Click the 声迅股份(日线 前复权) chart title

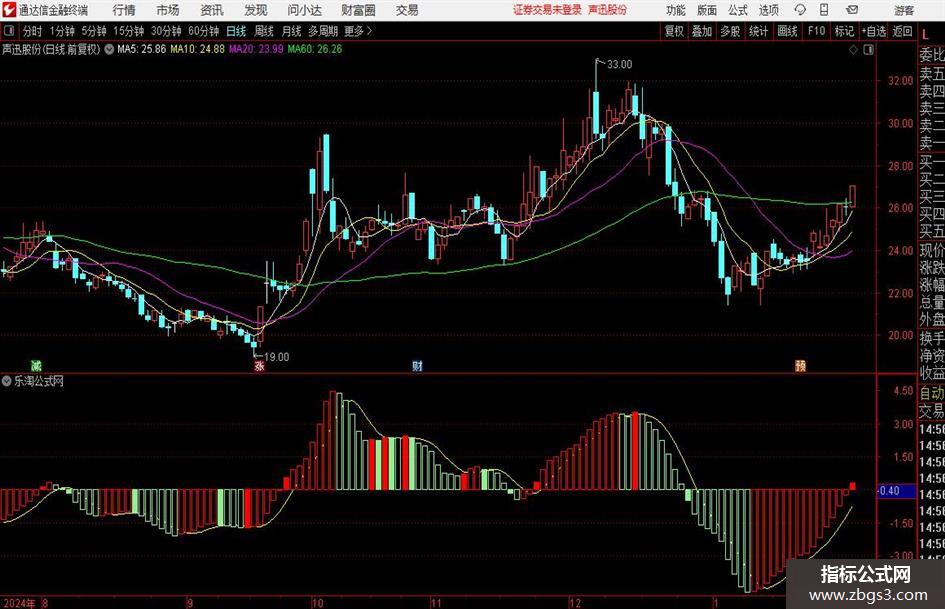click(51, 49)
